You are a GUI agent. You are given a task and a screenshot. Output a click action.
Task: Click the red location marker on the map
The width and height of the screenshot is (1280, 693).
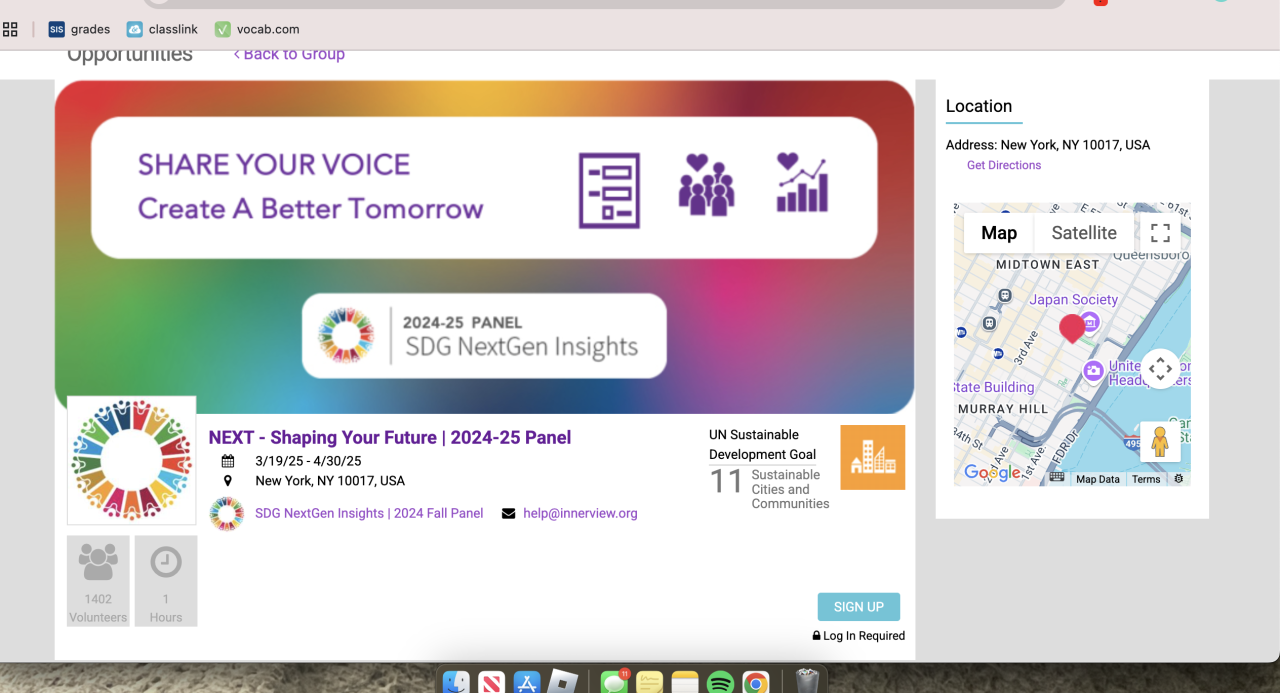[x=1072, y=328]
